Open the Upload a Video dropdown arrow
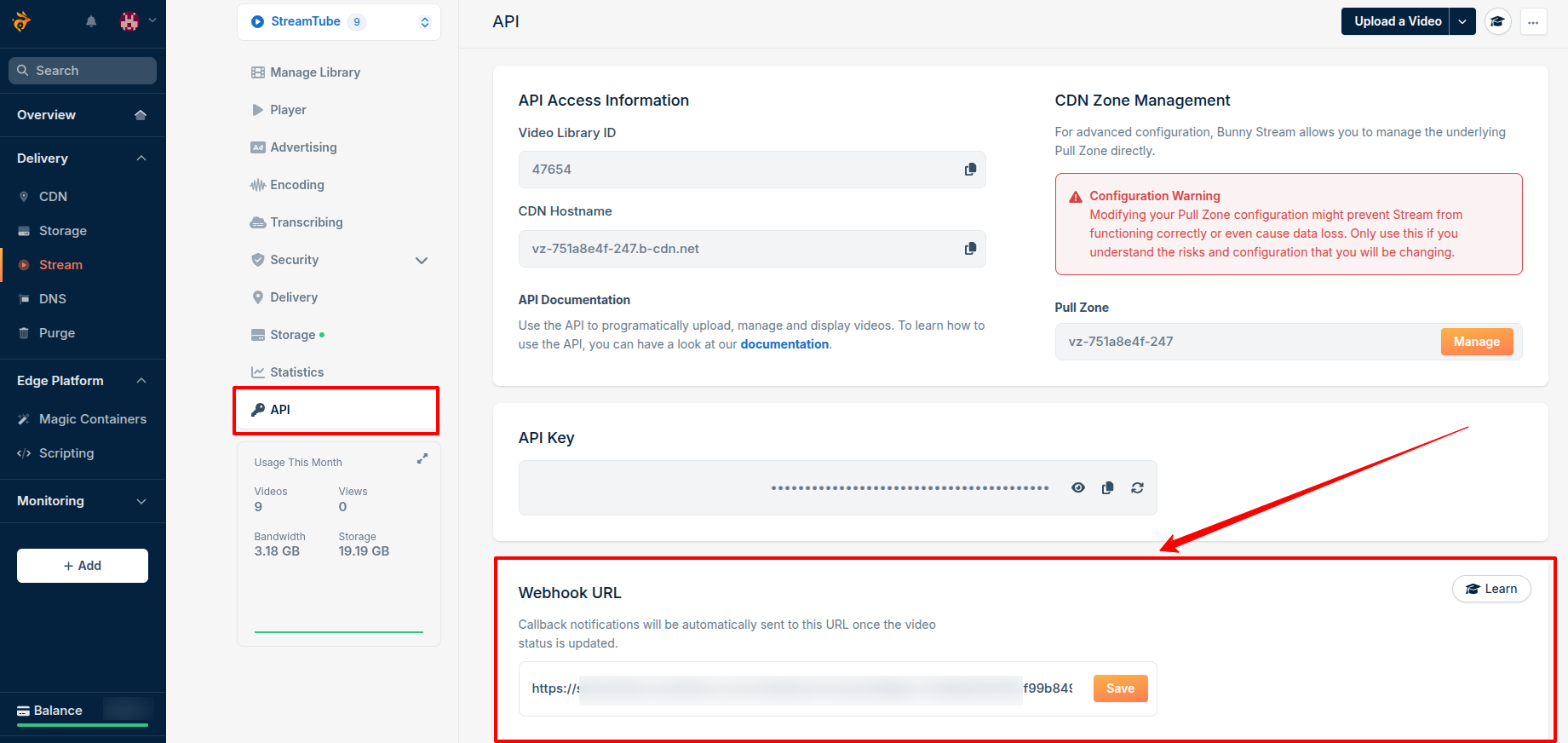The height and width of the screenshot is (743, 1568). 1462,22
